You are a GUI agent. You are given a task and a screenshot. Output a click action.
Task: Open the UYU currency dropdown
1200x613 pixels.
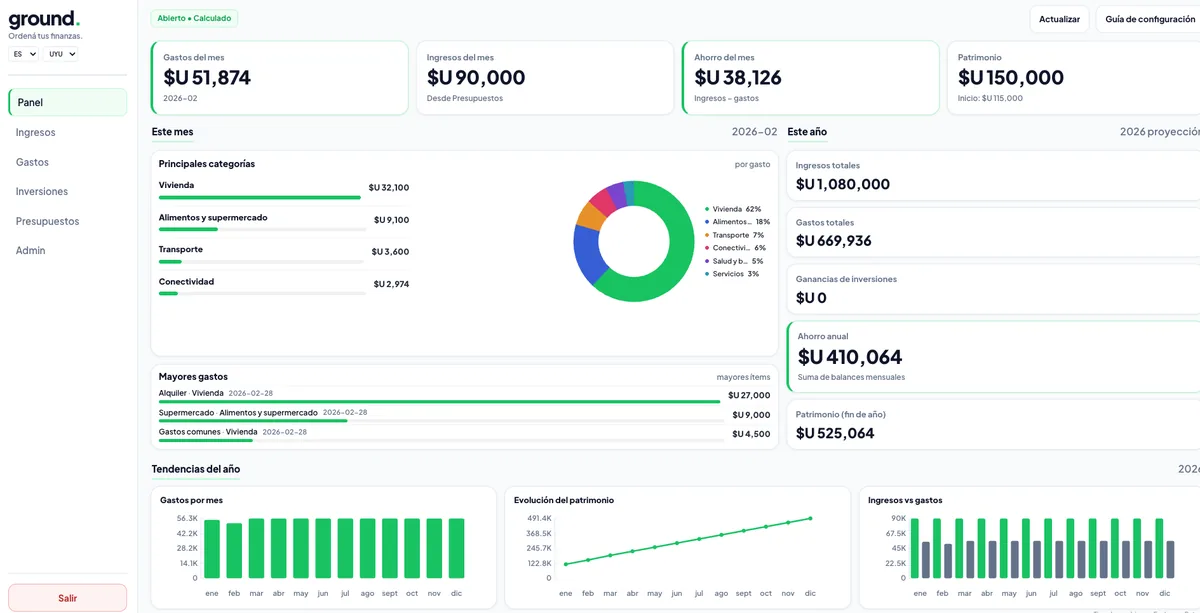61,54
